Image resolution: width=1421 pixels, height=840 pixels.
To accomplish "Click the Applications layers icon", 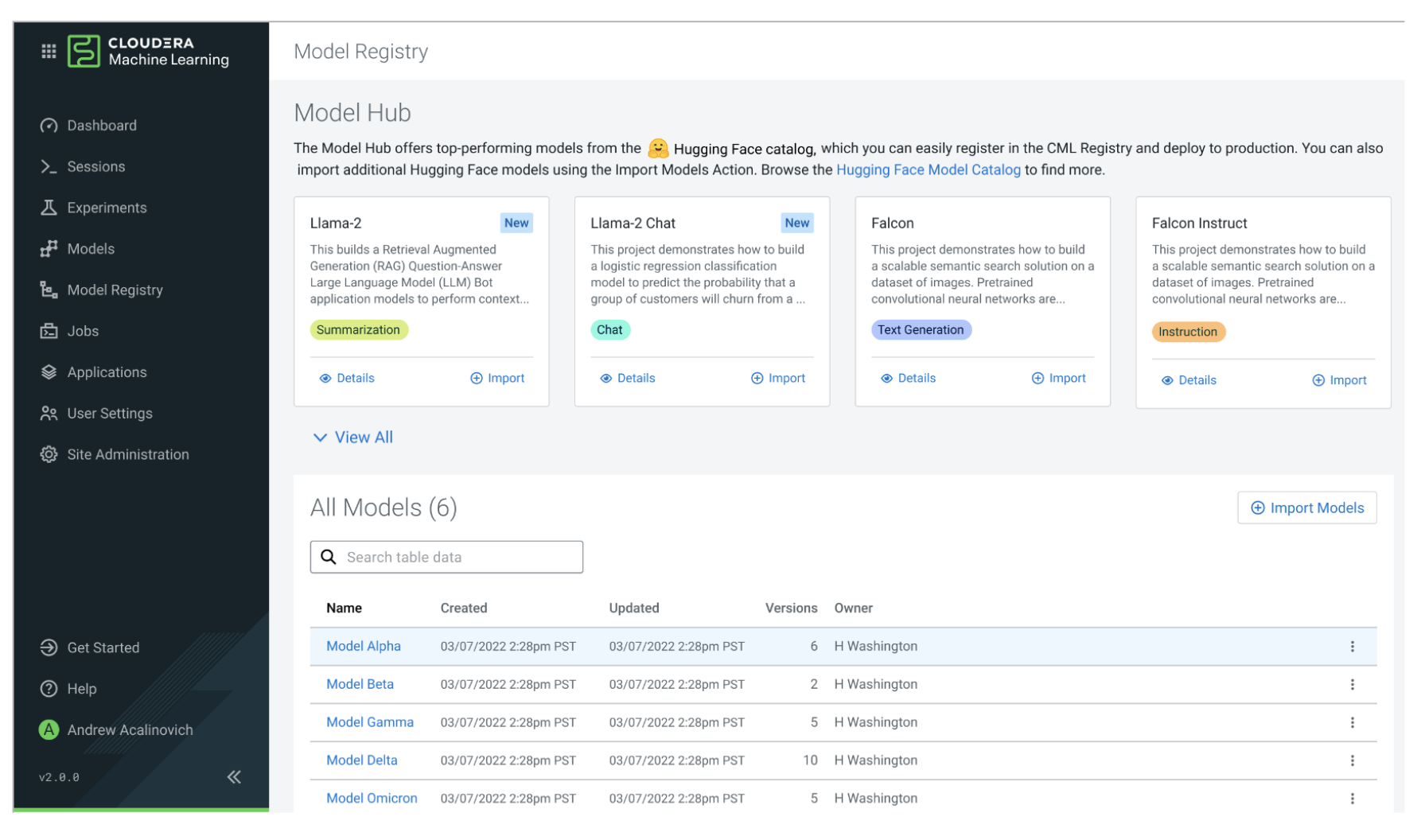I will click(49, 373).
